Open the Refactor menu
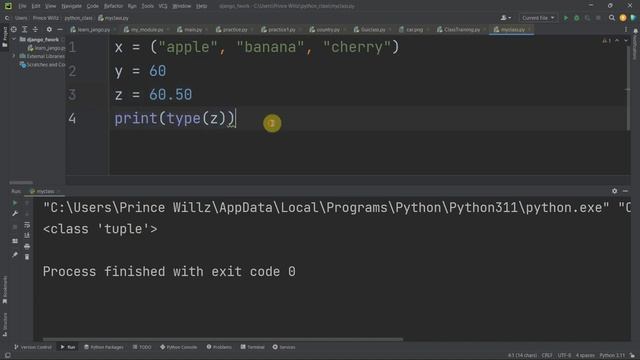This screenshot has height=360, width=640. [x=113, y=6]
